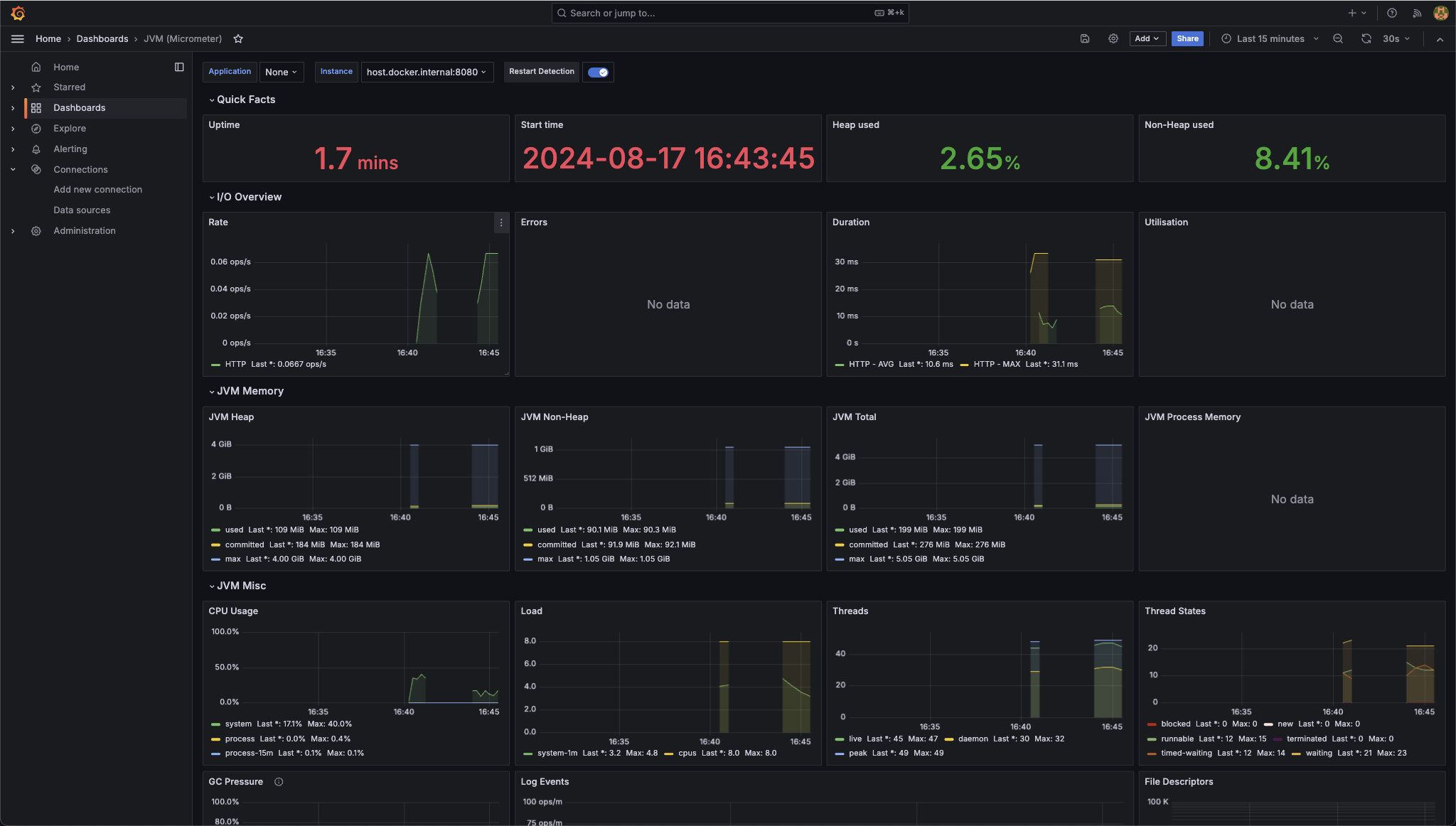Toggle the hamburger navigation menu

point(18,39)
